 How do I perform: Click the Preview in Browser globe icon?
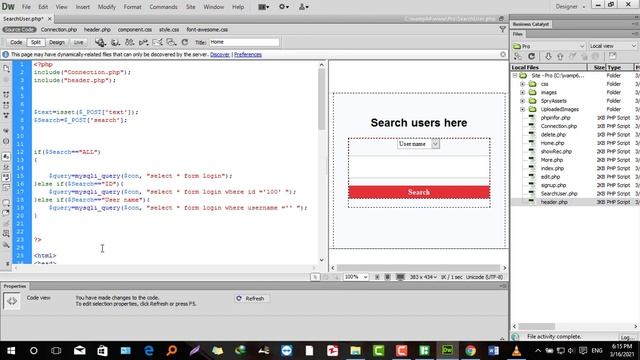point(115,42)
